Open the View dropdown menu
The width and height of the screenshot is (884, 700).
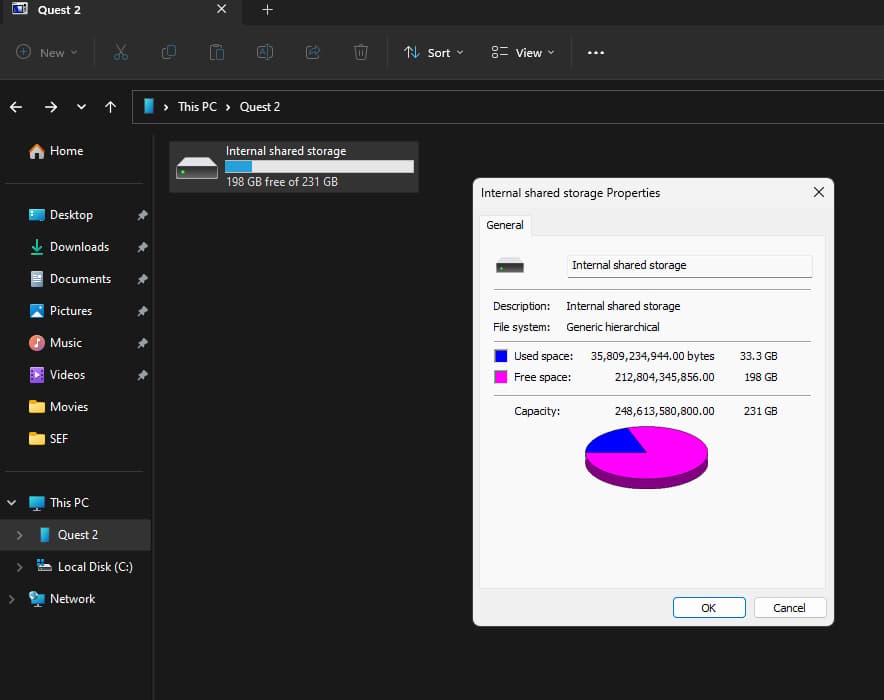tap(523, 52)
